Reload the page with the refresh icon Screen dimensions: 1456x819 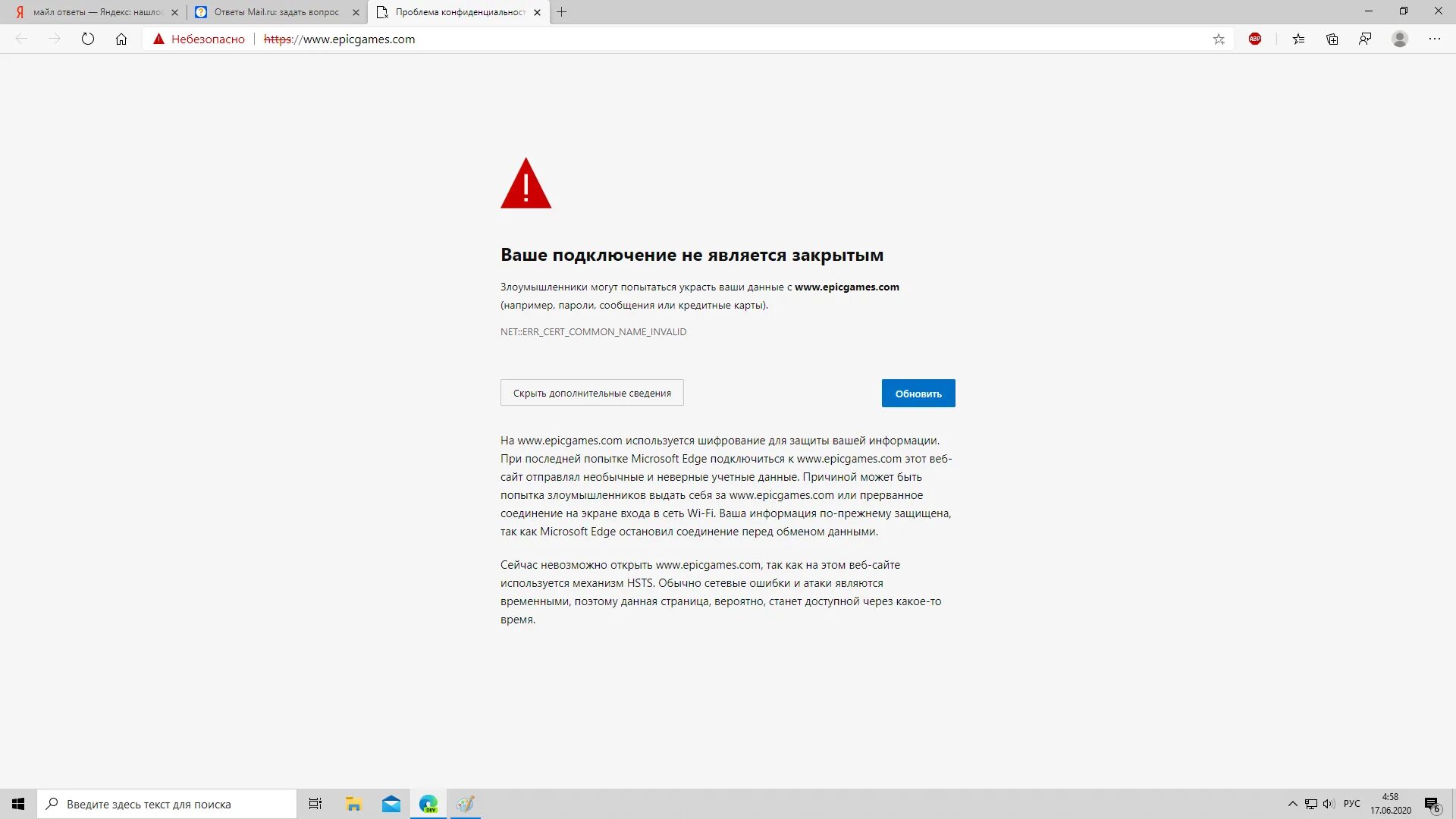[88, 39]
